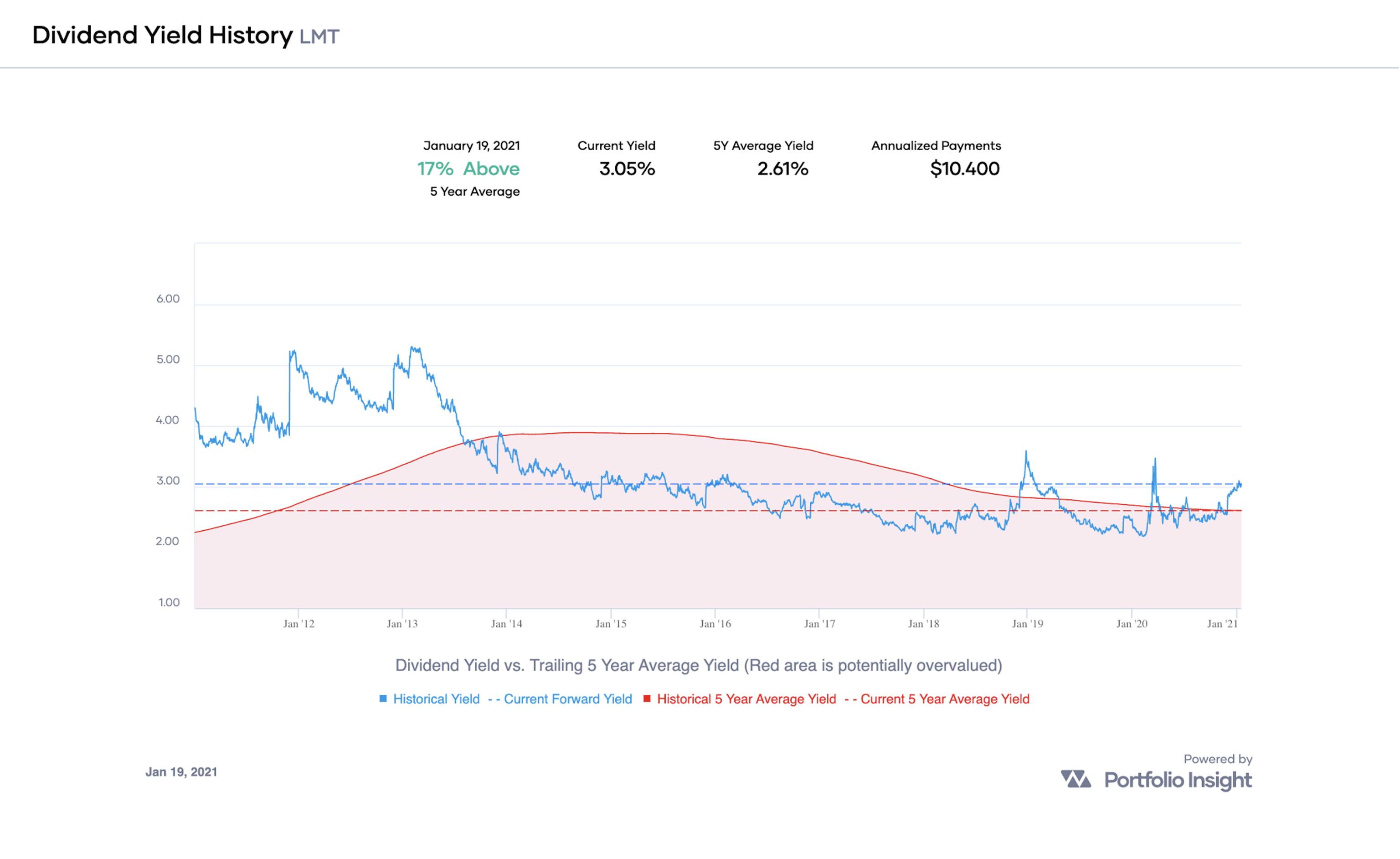Click the red Historical 5 Year Average legend square

coord(649,699)
